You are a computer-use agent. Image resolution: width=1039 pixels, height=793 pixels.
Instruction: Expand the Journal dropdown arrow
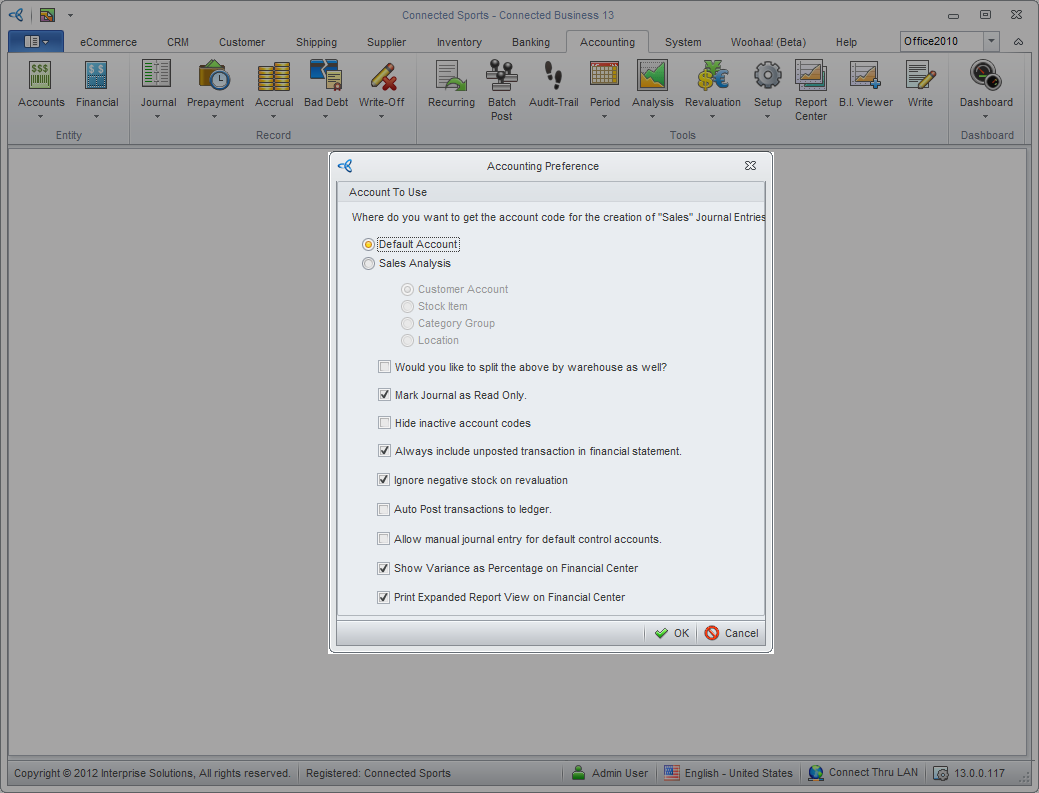point(158,117)
